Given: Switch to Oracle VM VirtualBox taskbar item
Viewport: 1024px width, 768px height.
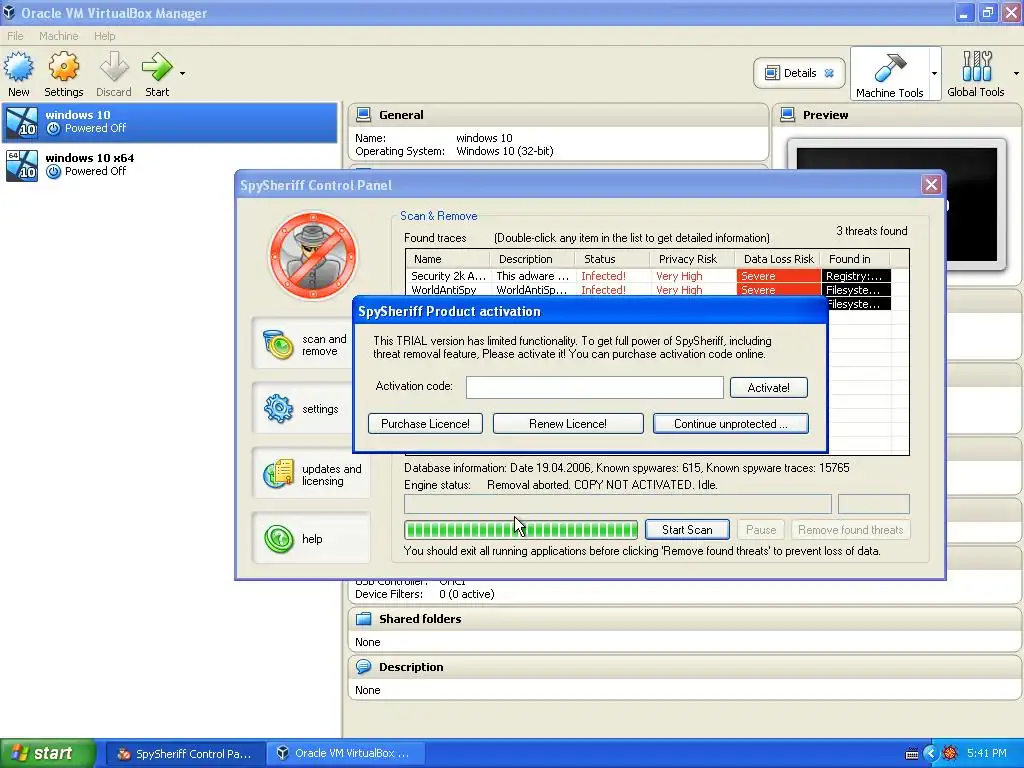Looking at the screenshot, I should tap(346, 754).
